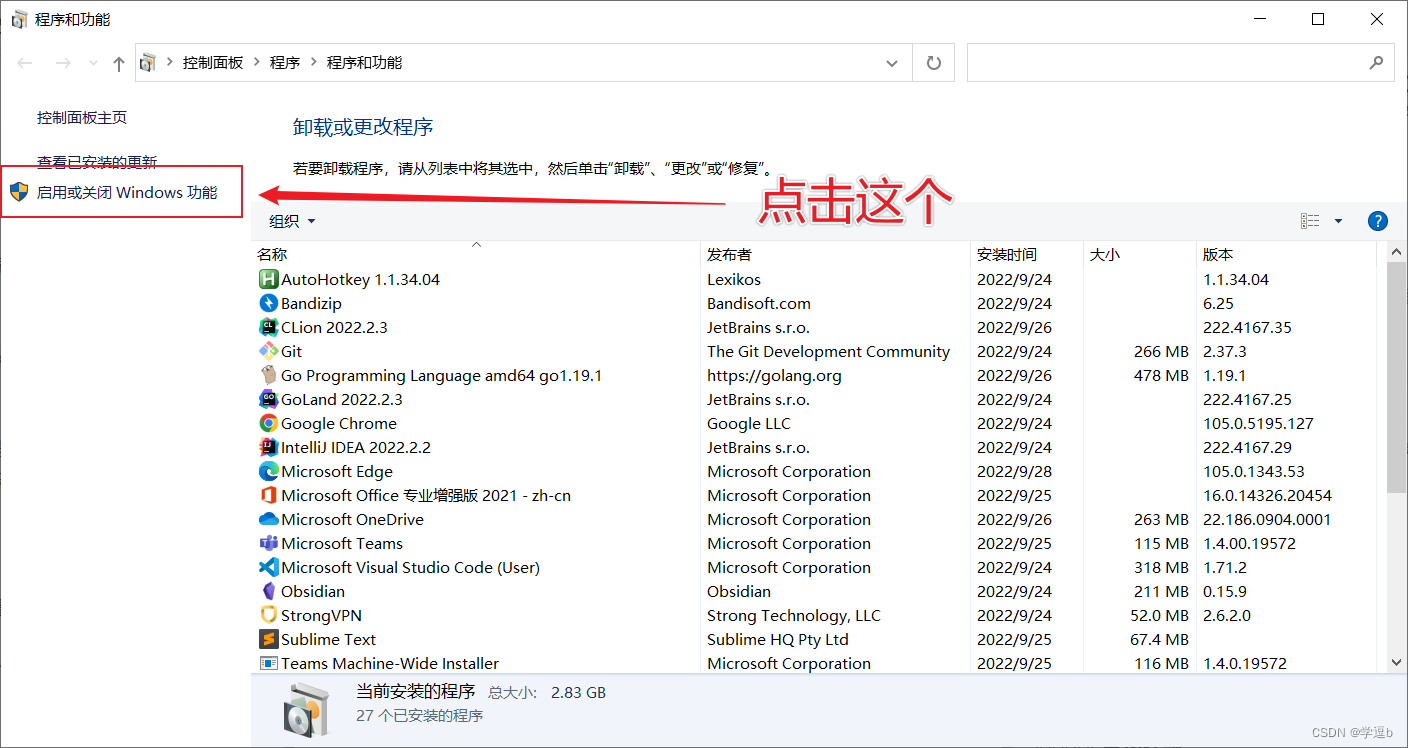Click the IntelliJ IDEA program icon
Image resolution: width=1408 pixels, height=748 pixels.
[268, 448]
